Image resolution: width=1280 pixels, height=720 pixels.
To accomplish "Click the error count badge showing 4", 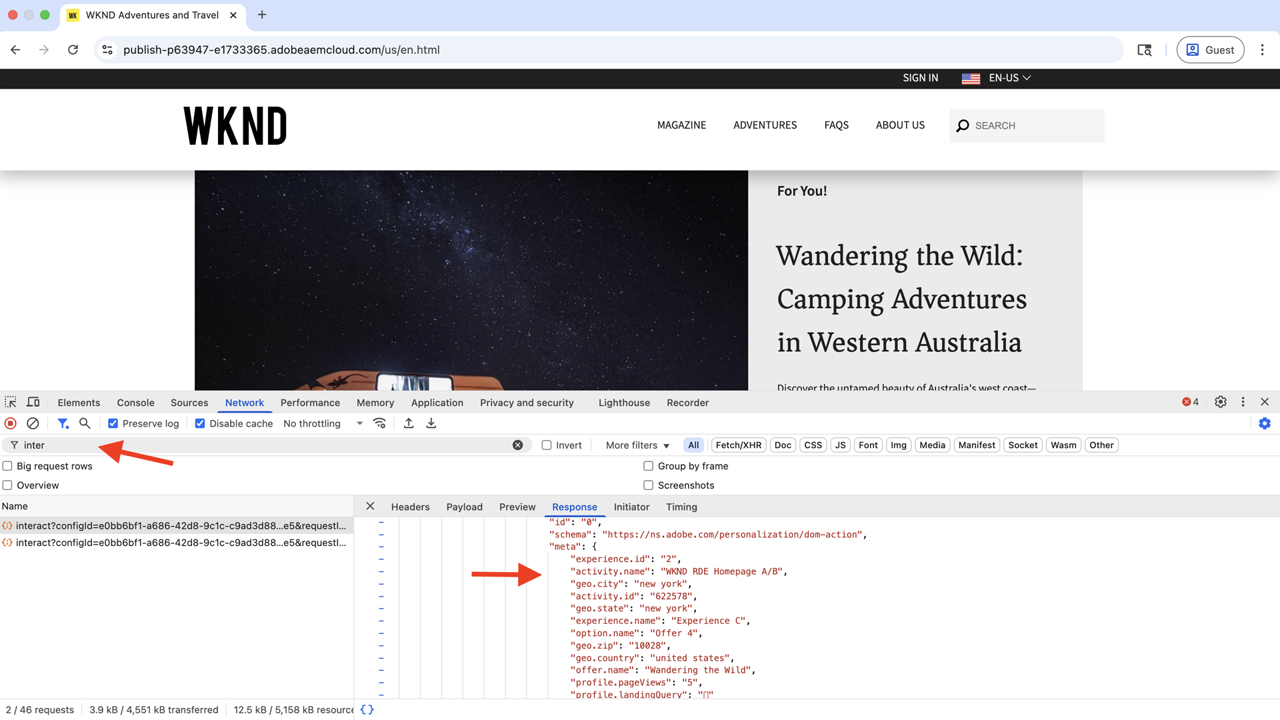I will 1190,402.
